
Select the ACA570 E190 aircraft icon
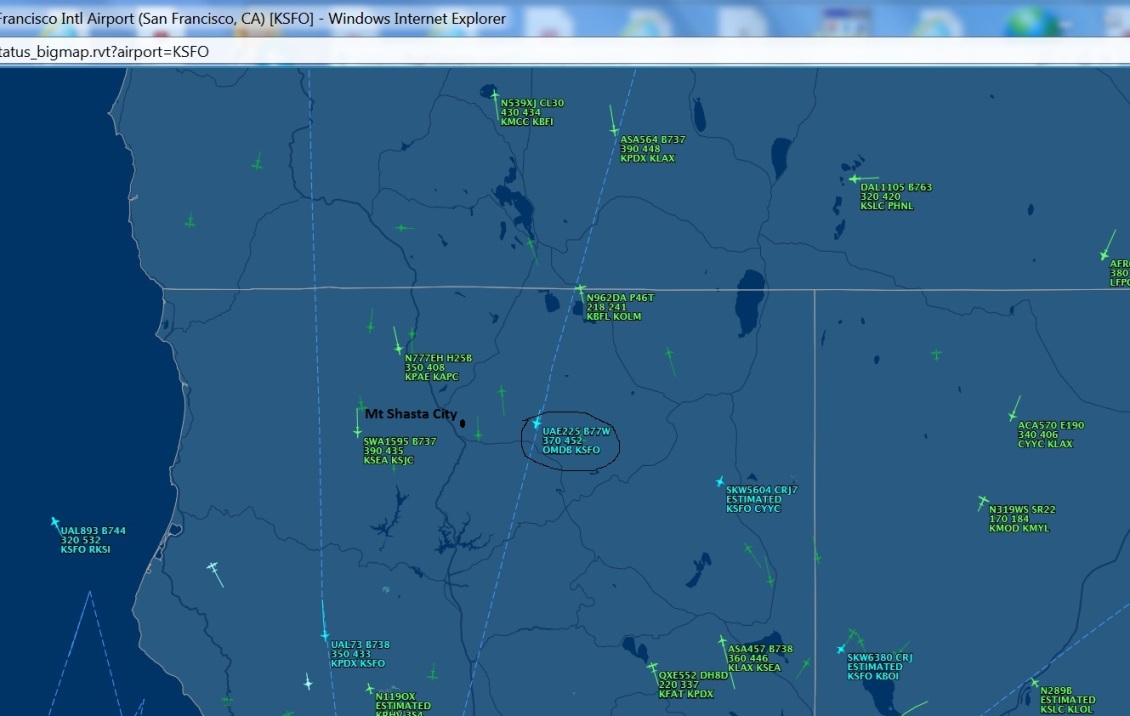(1014, 414)
